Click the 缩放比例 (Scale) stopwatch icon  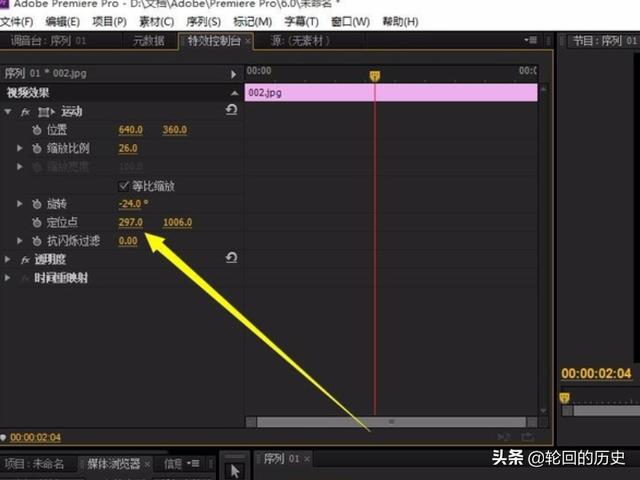37,148
